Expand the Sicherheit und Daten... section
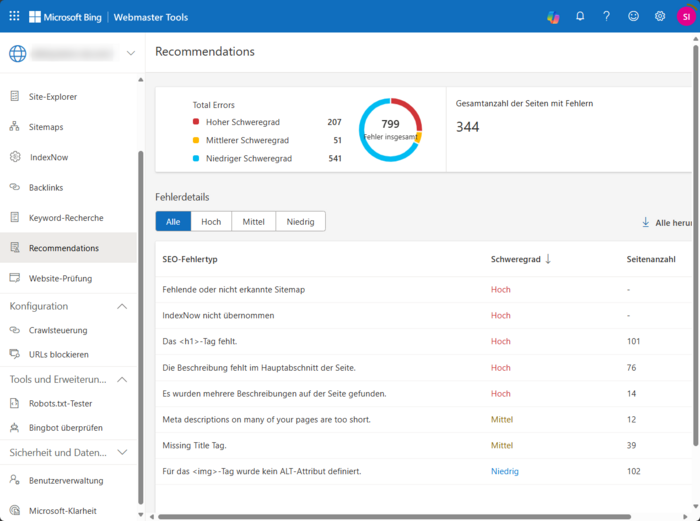 tap(122, 452)
